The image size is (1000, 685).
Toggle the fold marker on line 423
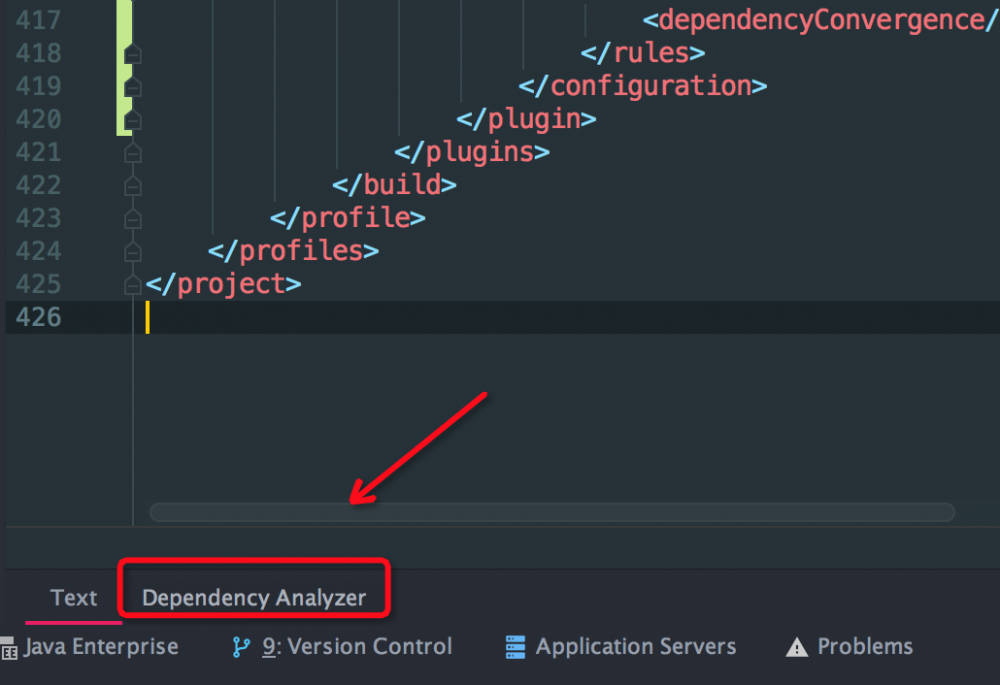(132, 219)
